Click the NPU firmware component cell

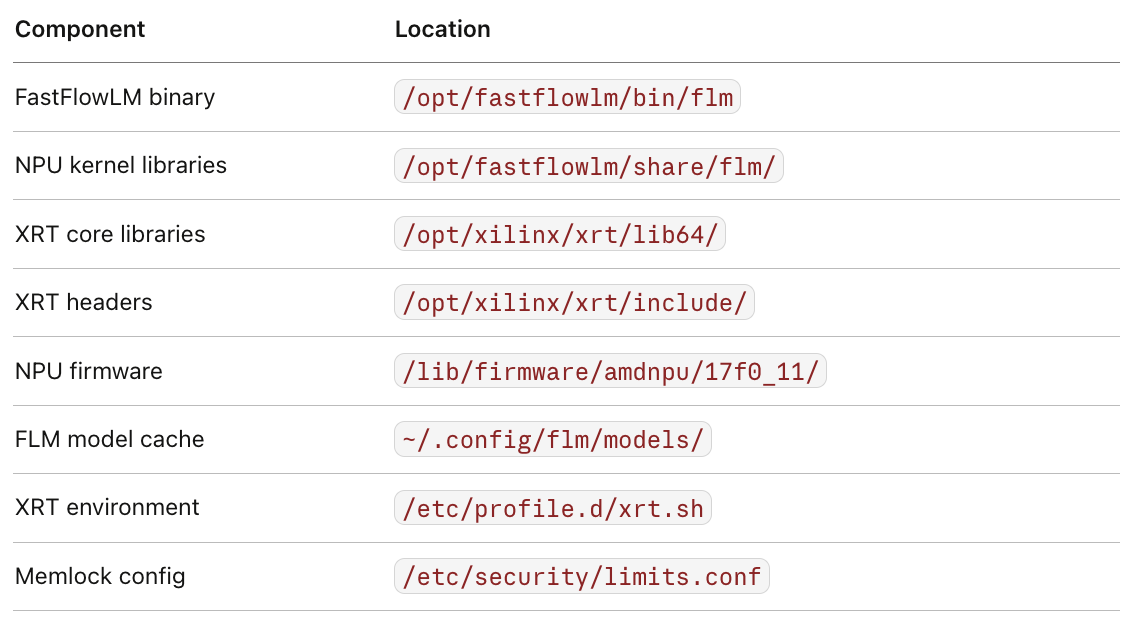(x=89, y=371)
